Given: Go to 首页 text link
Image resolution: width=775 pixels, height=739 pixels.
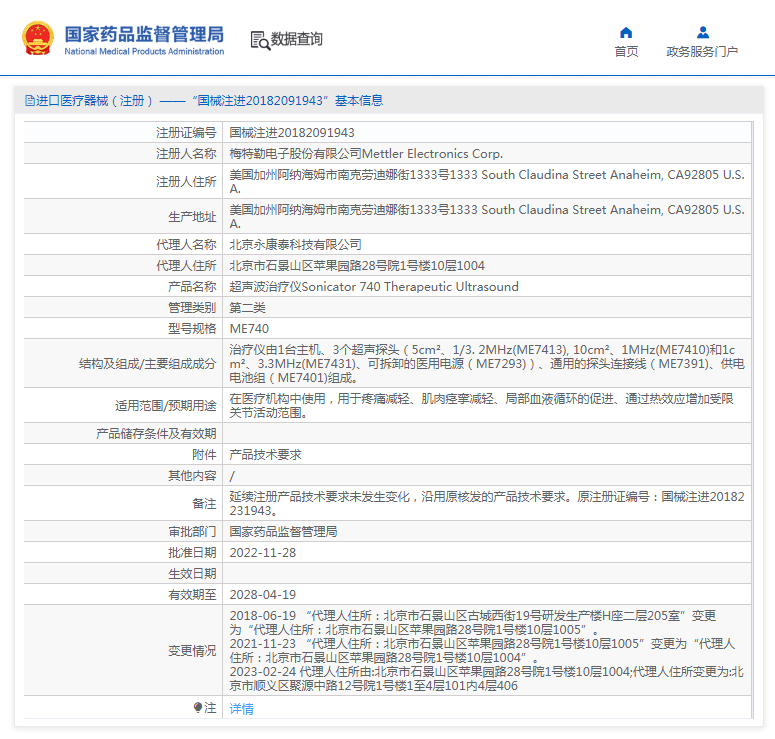Looking at the screenshot, I should [x=626, y=51].
